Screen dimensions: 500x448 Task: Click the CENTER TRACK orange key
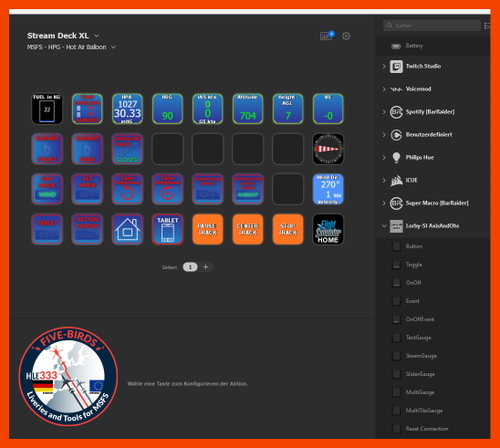(x=248, y=229)
